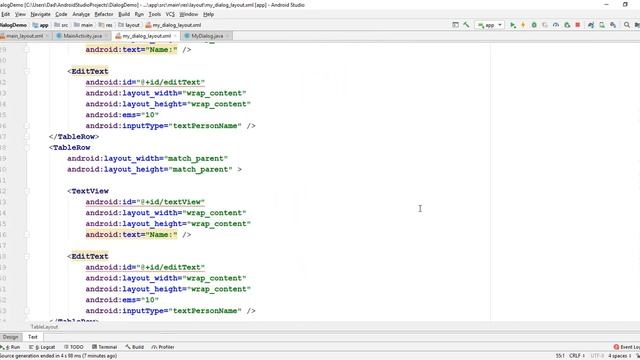
Task: Click the res breadcrumb folder
Action: click(106, 25)
